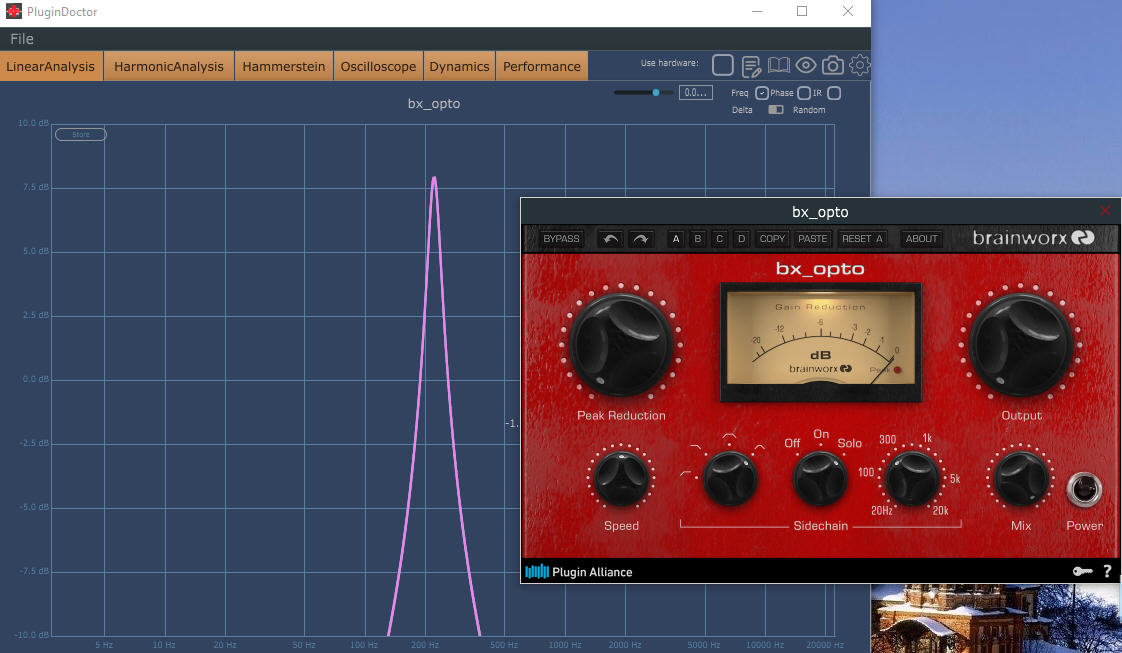Click the sidechain 'Solo' label
The width and height of the screenshot is (1122, 653).
[849, 443]
